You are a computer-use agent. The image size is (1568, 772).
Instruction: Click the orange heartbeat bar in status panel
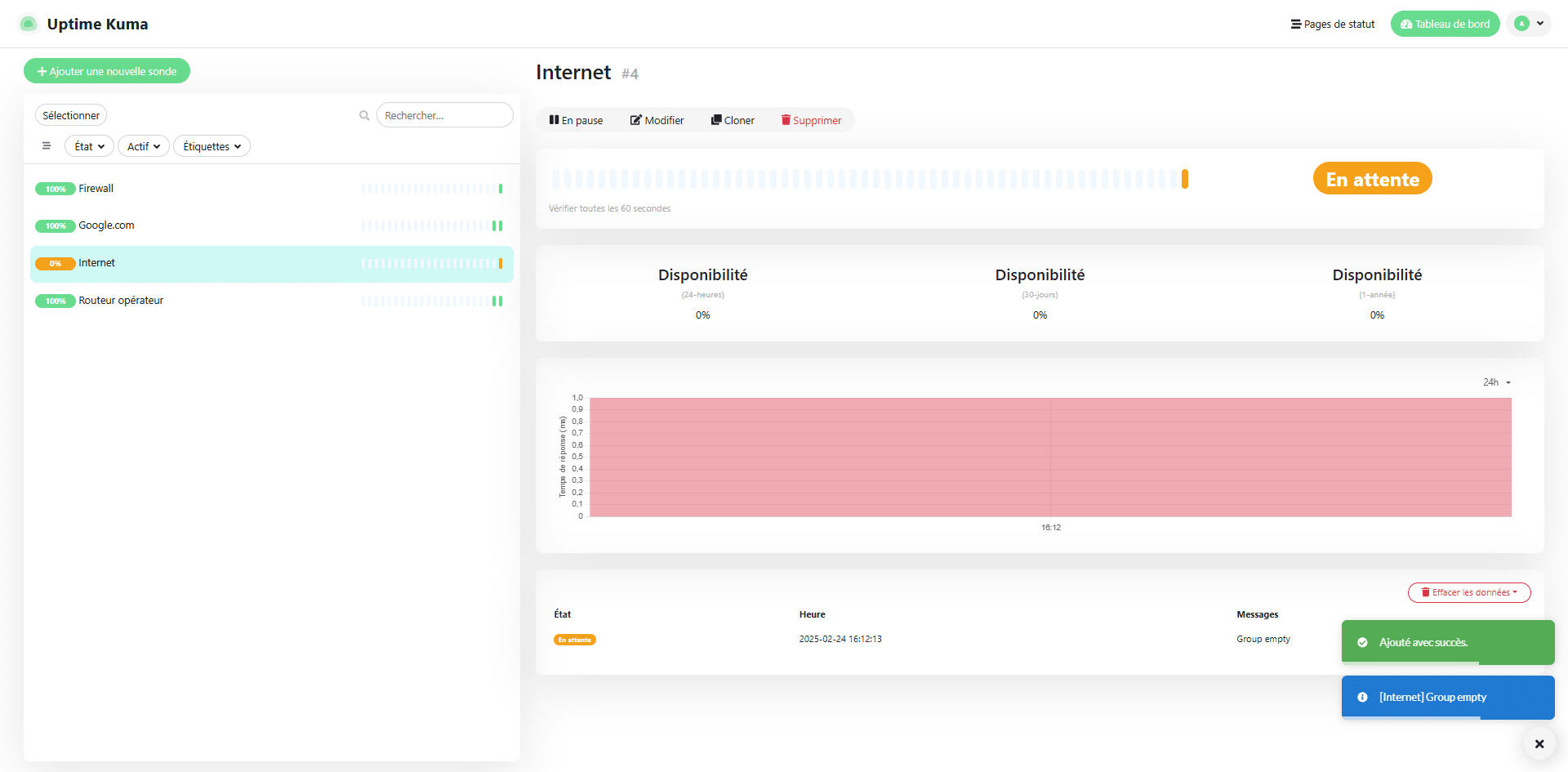tap(1185, 179)
